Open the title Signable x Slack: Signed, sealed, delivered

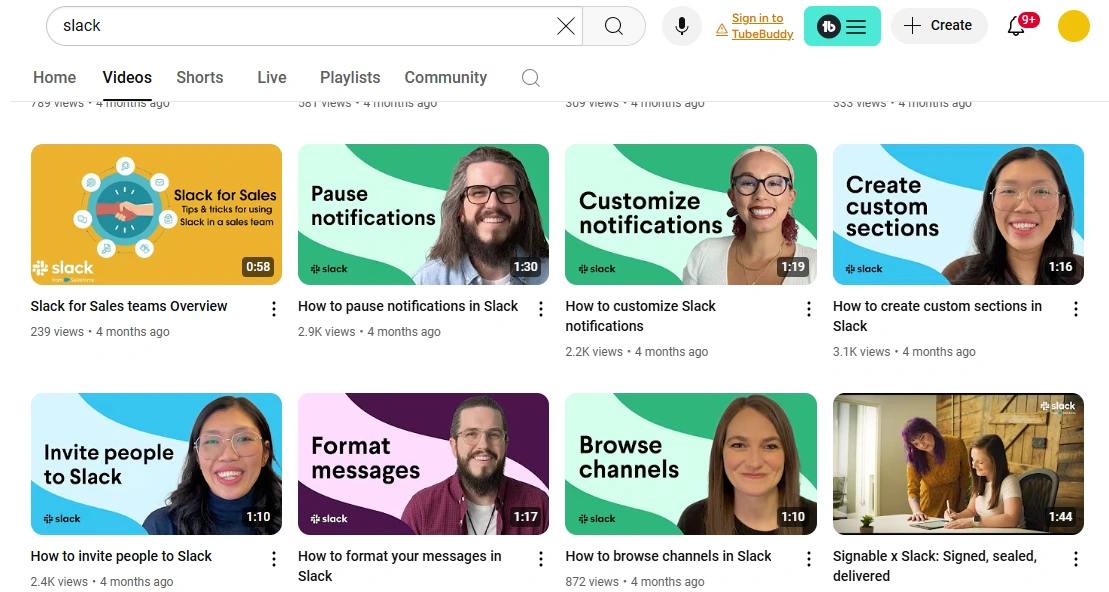(935, 567)
